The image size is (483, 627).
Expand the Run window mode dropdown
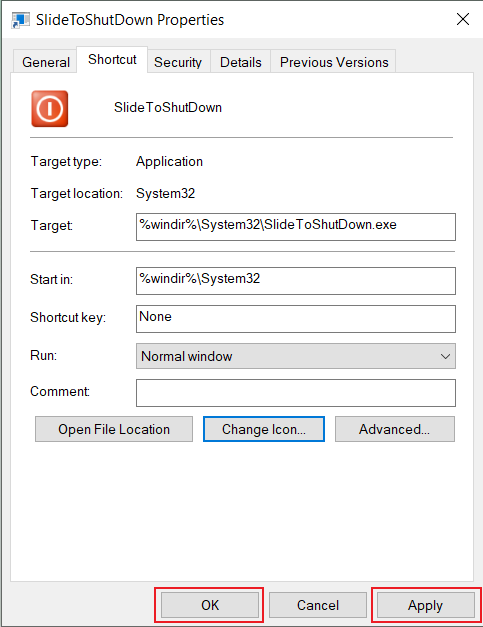(295, 356)
